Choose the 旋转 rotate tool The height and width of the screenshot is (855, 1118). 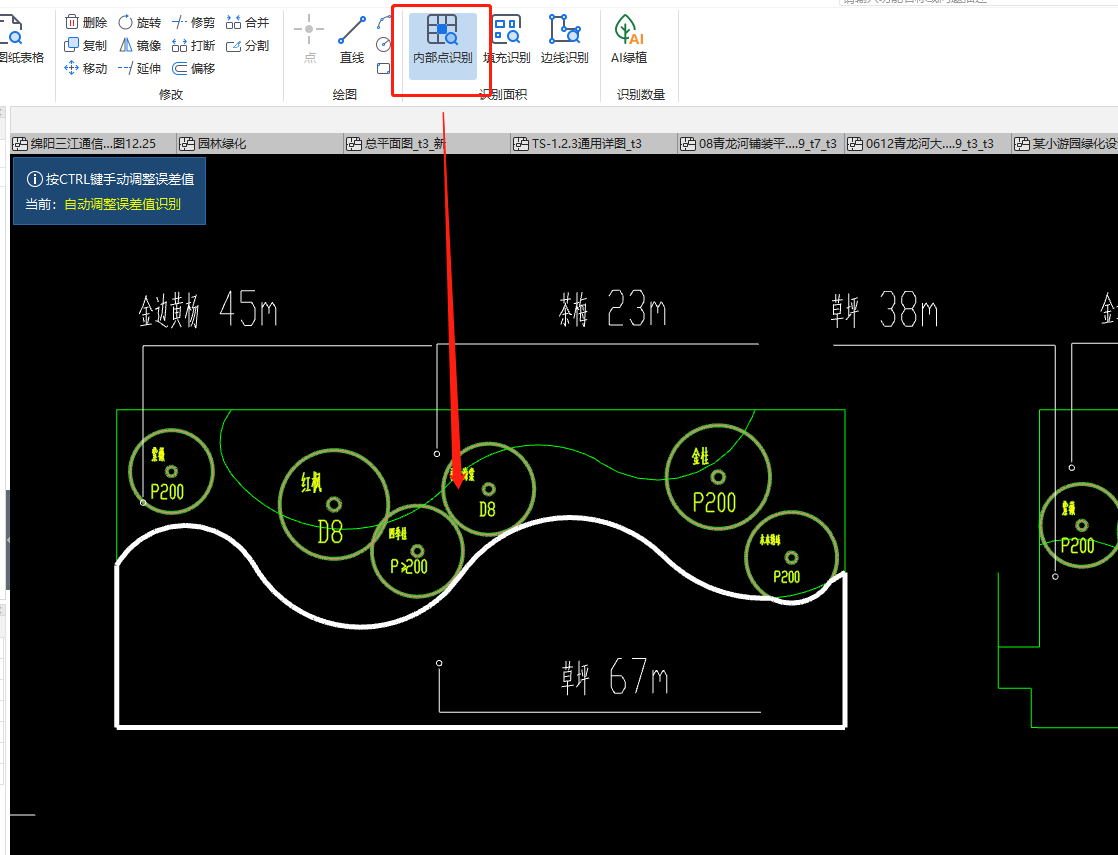pyautogui.click(x=139, y=22)
